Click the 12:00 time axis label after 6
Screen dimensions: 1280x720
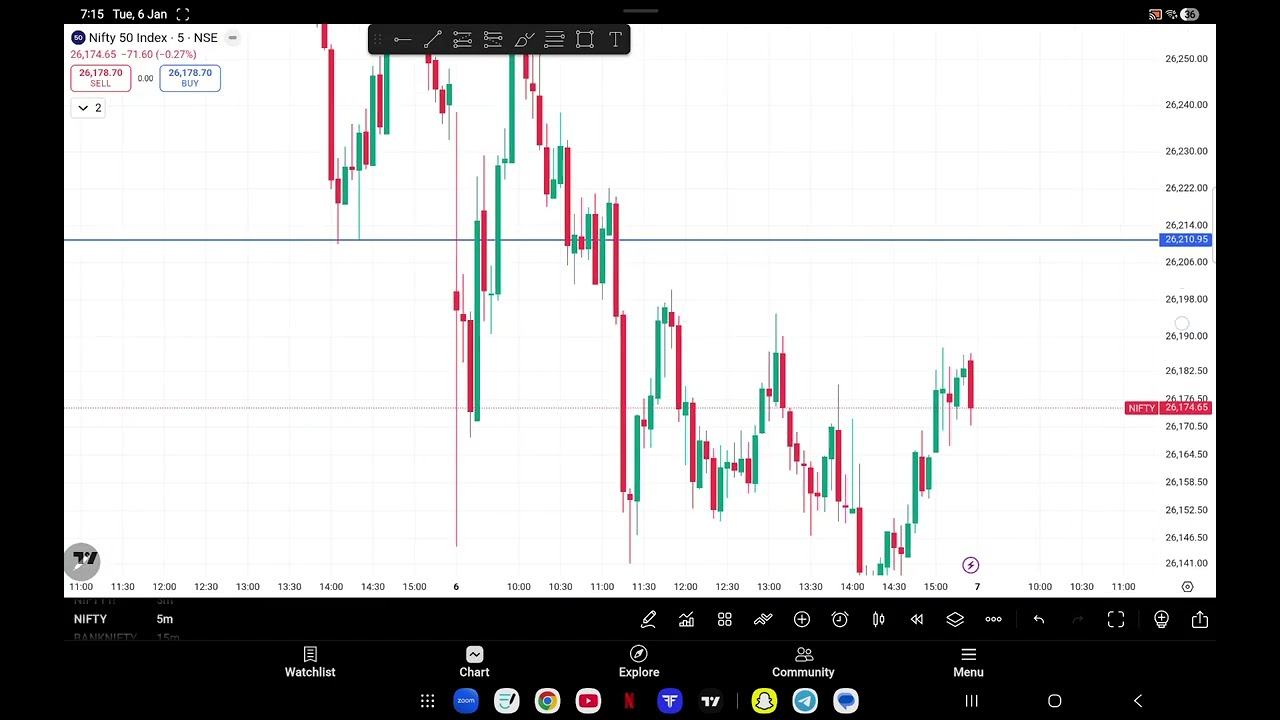pyautogui.click(x=685, y=587)
